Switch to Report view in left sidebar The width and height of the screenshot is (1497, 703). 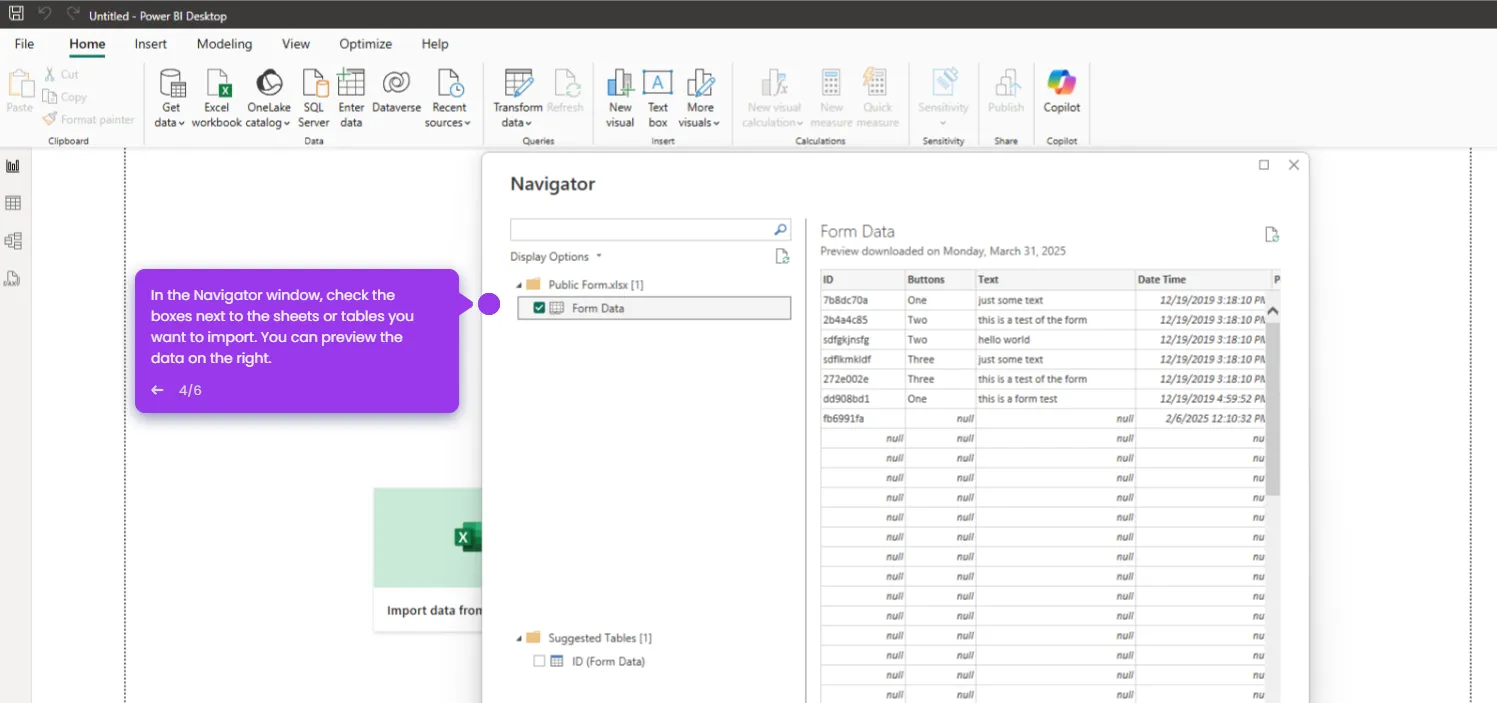(13, 166)
